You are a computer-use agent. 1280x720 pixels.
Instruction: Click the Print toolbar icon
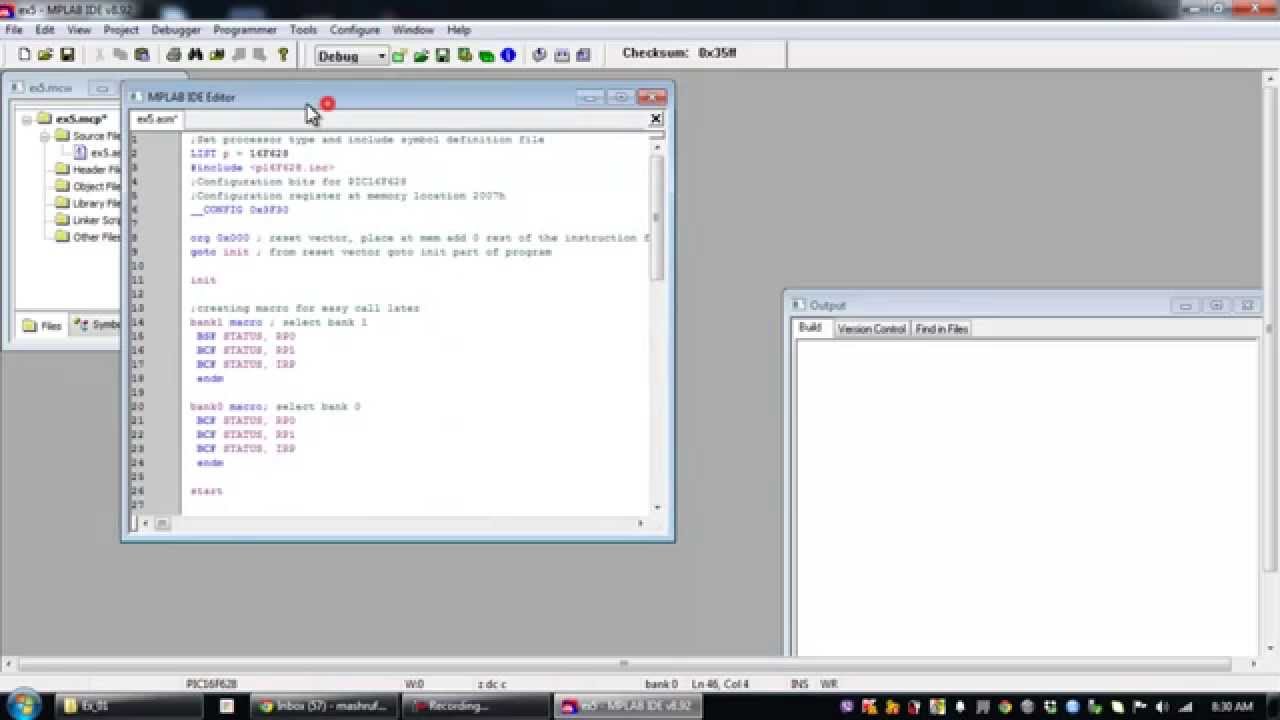[174, 55]
